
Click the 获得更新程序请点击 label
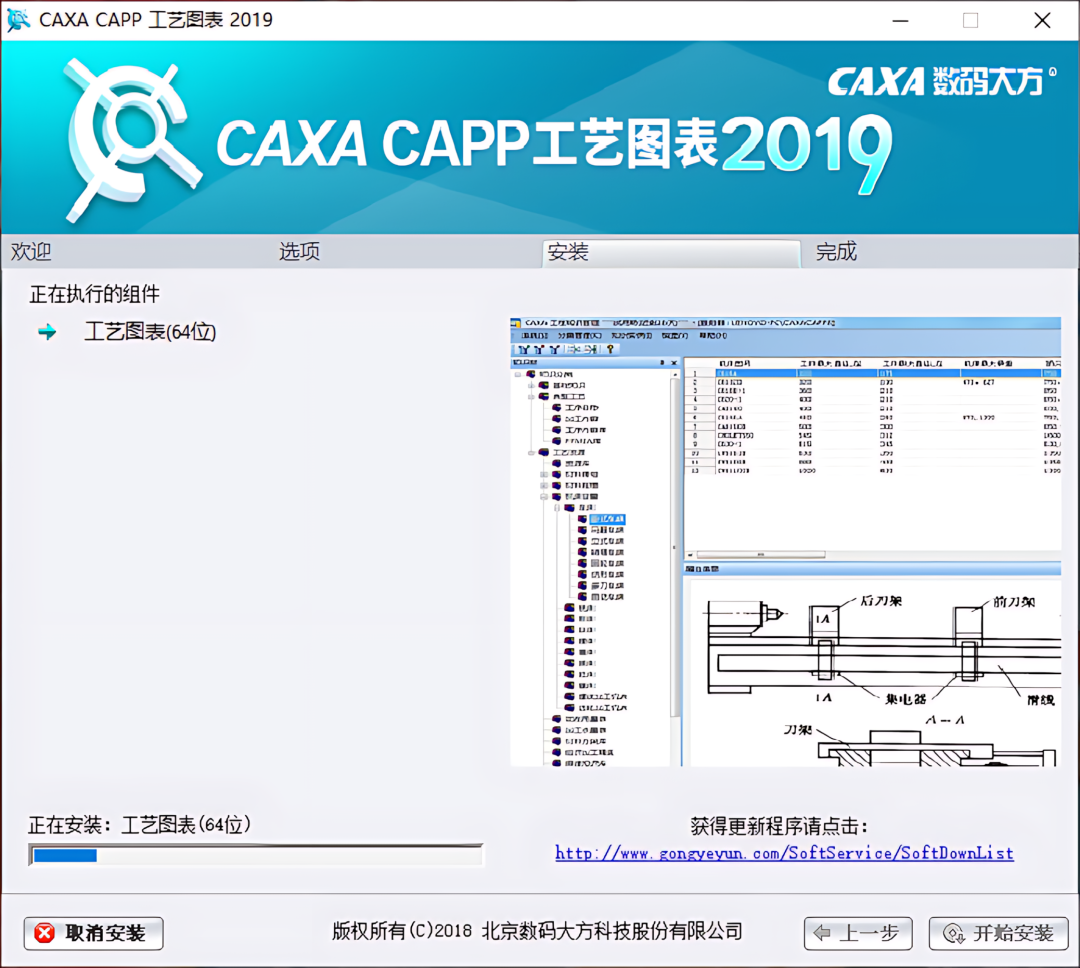point(779,825)
